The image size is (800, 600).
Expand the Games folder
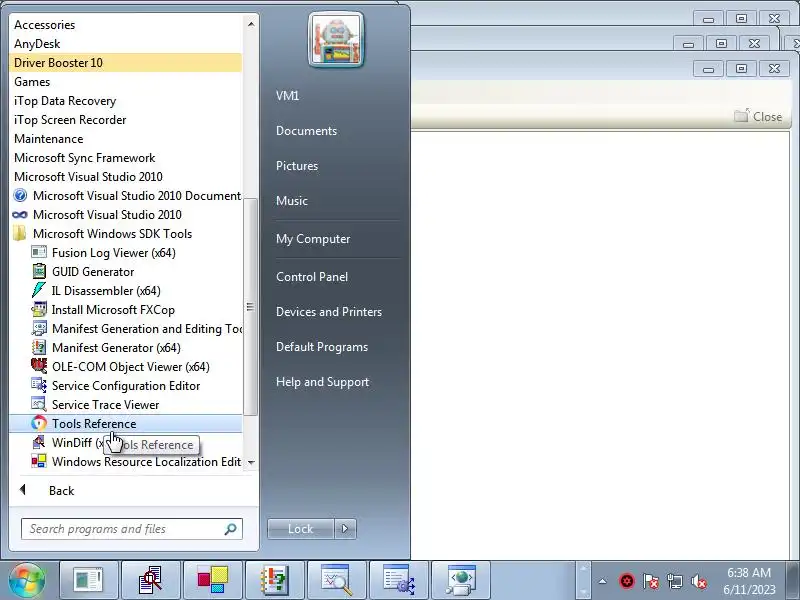coord(126,82)
